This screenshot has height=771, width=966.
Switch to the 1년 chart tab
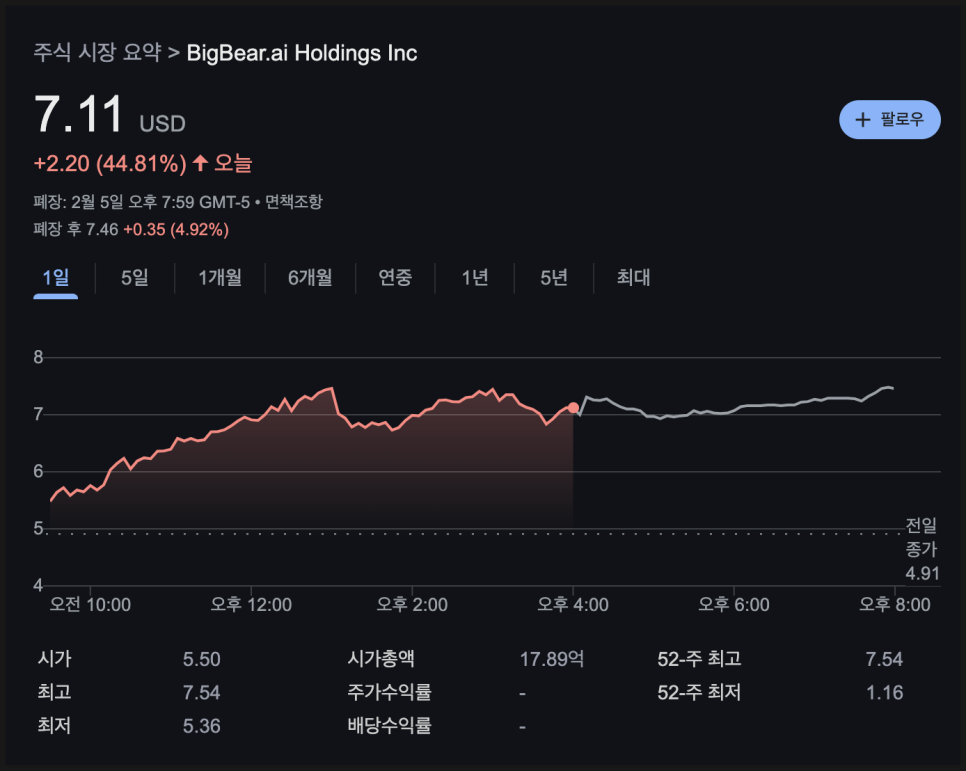(x=474, y=278)
